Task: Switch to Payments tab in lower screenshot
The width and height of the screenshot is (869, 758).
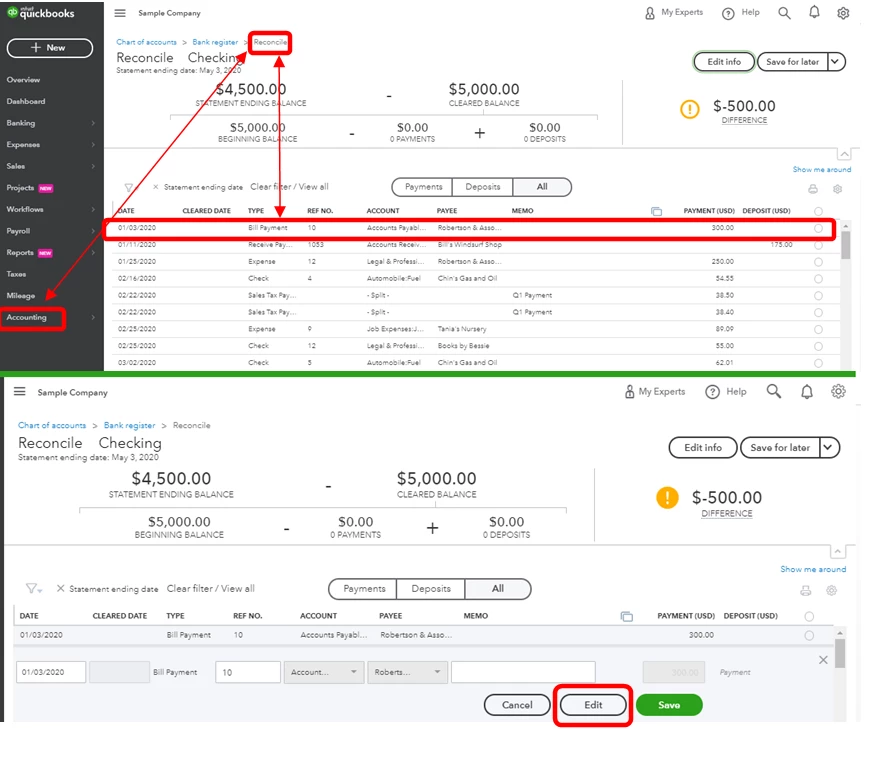Action: 364,588
